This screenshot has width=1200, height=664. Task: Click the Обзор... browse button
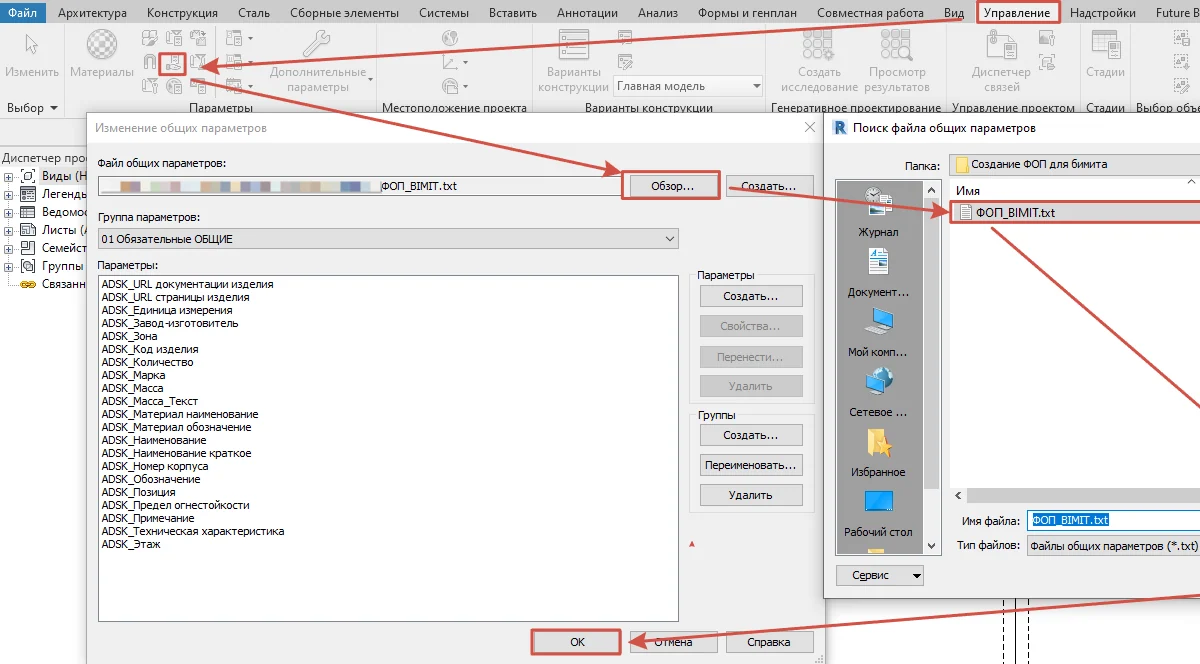tap(671, 186)
